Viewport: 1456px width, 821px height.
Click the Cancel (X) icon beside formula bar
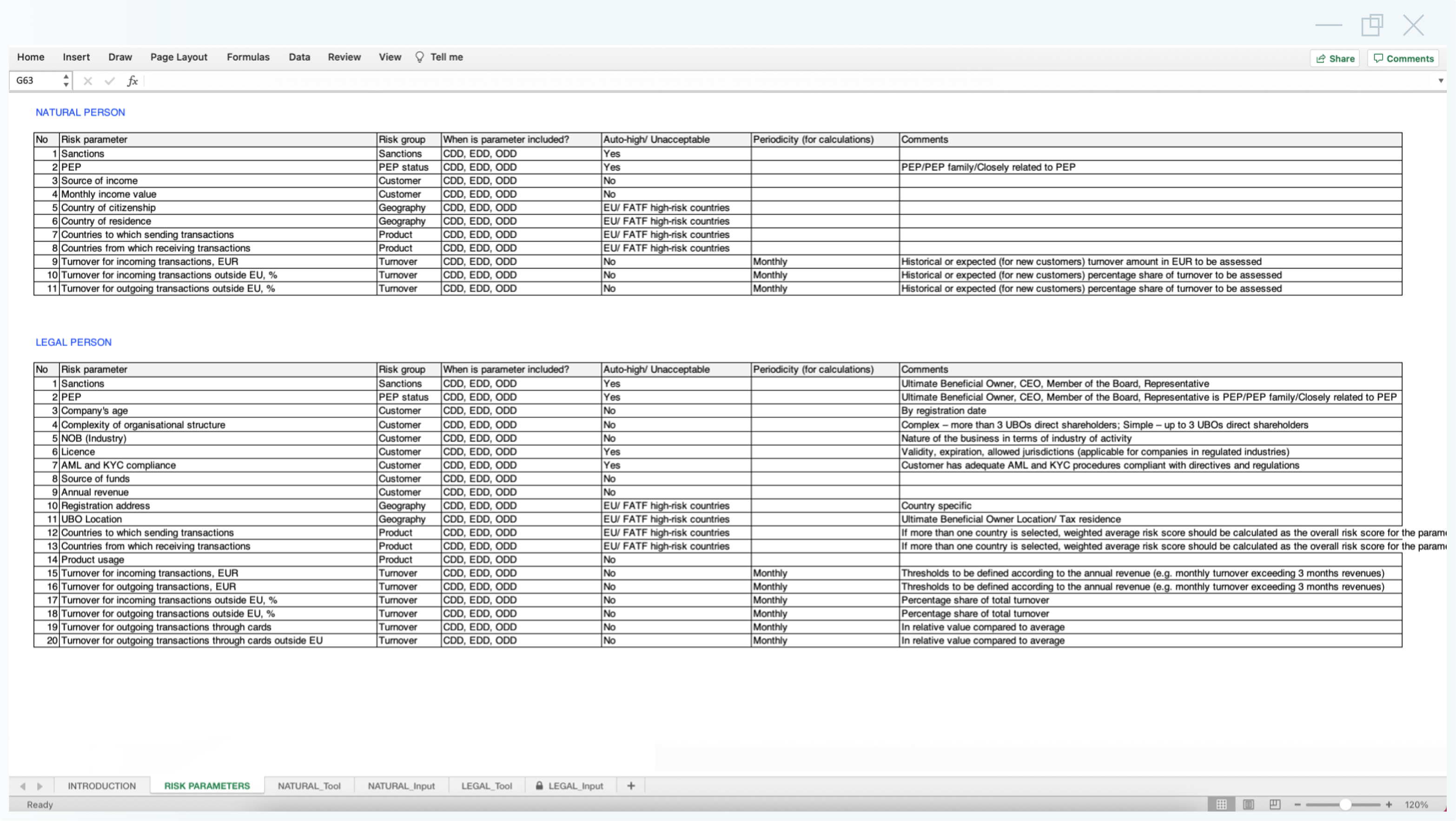point(87,81)
